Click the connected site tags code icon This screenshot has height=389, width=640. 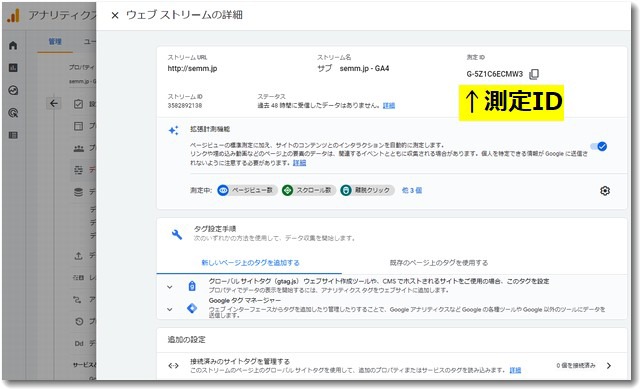[x=173, y=366]
